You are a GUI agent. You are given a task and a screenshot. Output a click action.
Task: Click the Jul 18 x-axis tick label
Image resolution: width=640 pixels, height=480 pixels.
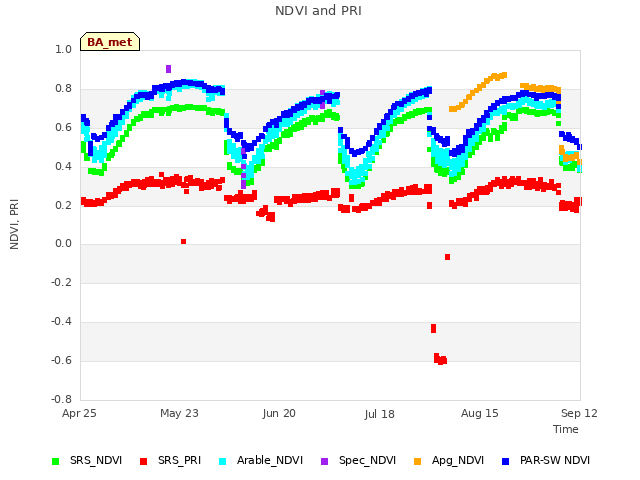380,414
